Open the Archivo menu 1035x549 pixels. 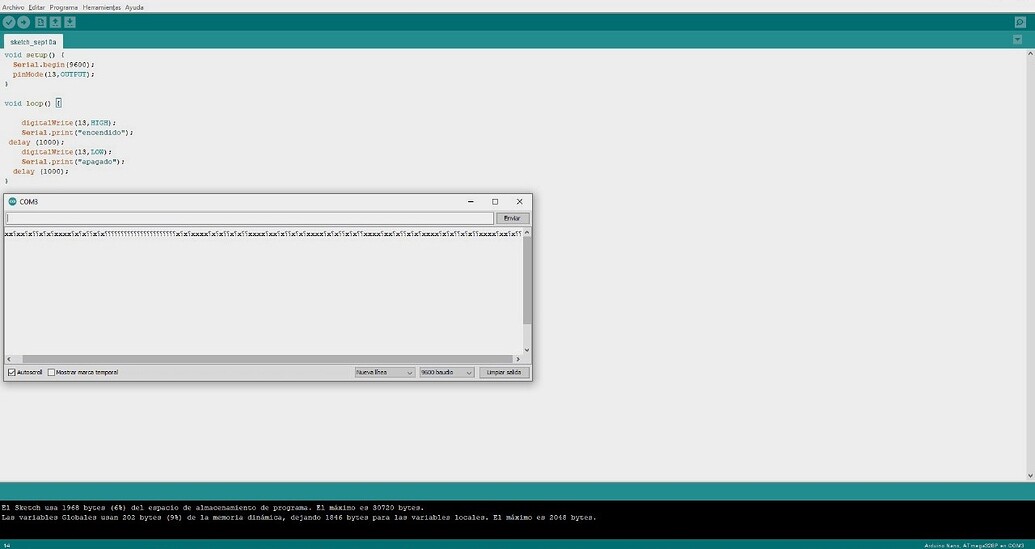click(13, 7)
